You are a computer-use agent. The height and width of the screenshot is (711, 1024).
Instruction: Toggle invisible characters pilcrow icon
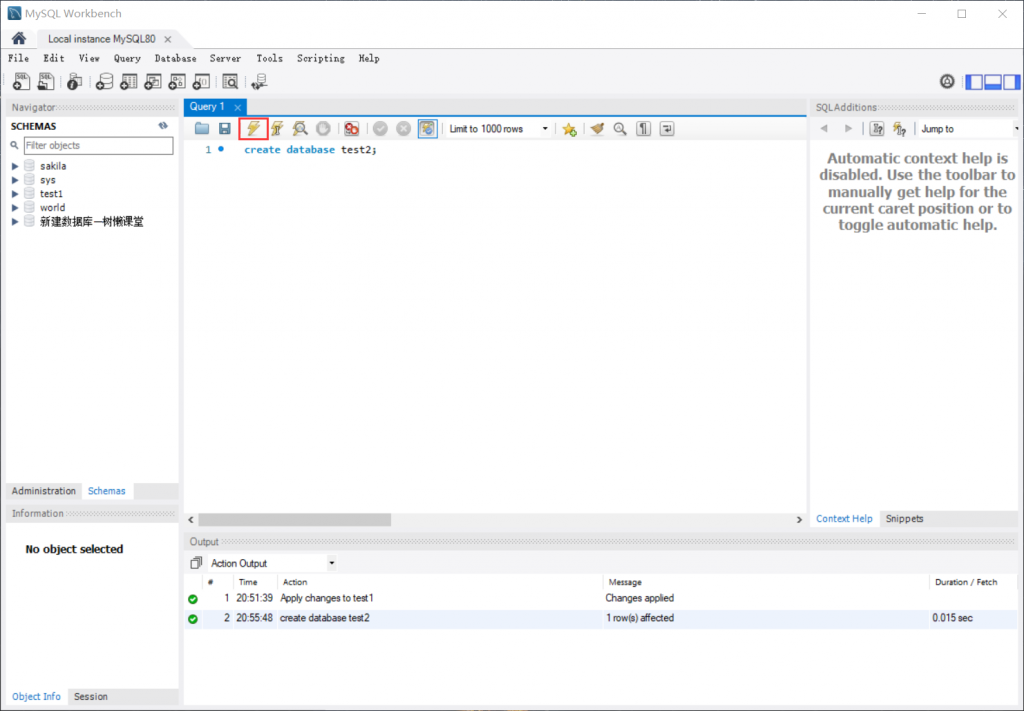pyautogui.click(x=643, y=129)
